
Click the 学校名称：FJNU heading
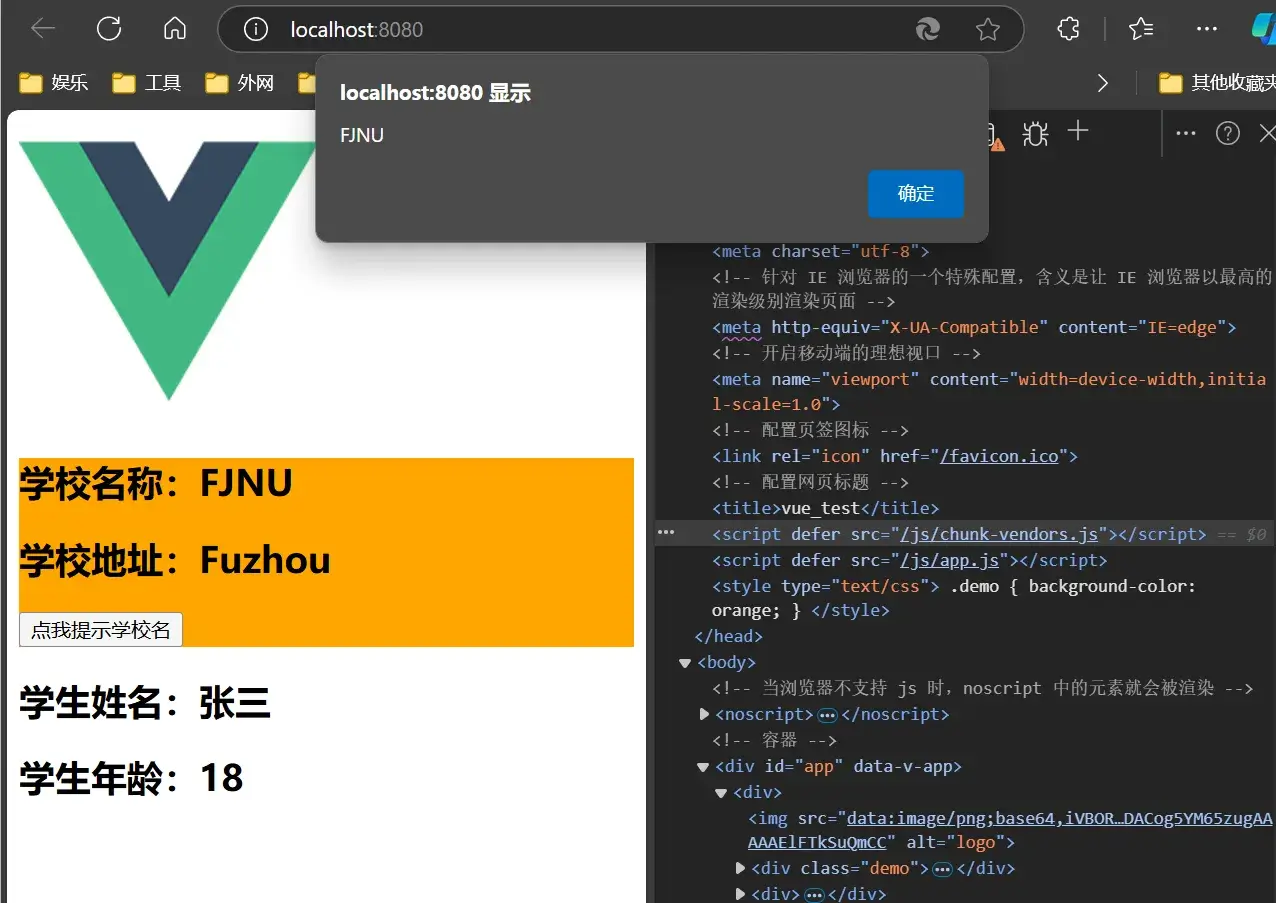pyautogui.click(x=156, y=483)
